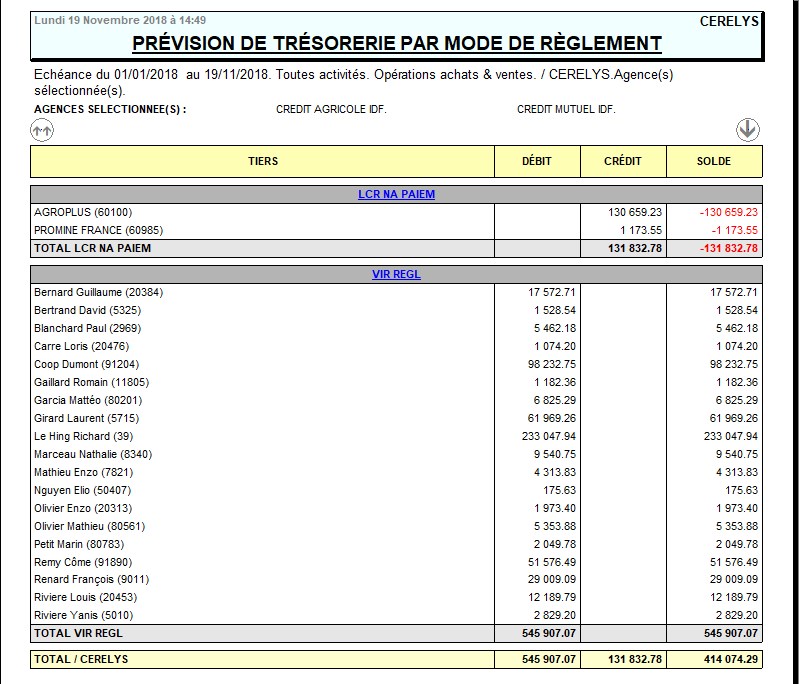799x684 pixels.
Task: Click the DÉBIT column header
Action: [x=537, y=161]
